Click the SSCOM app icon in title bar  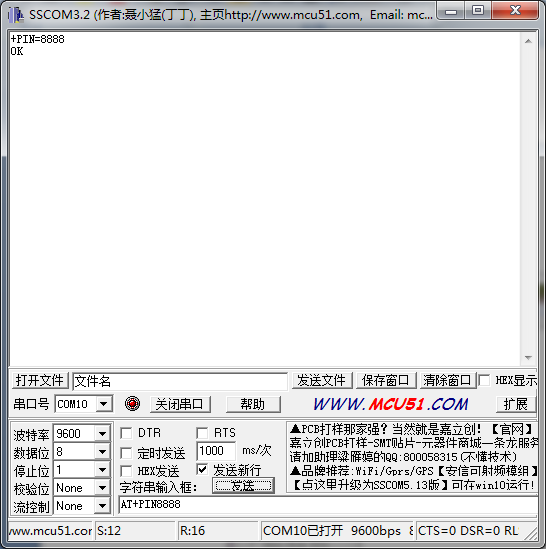16,15
